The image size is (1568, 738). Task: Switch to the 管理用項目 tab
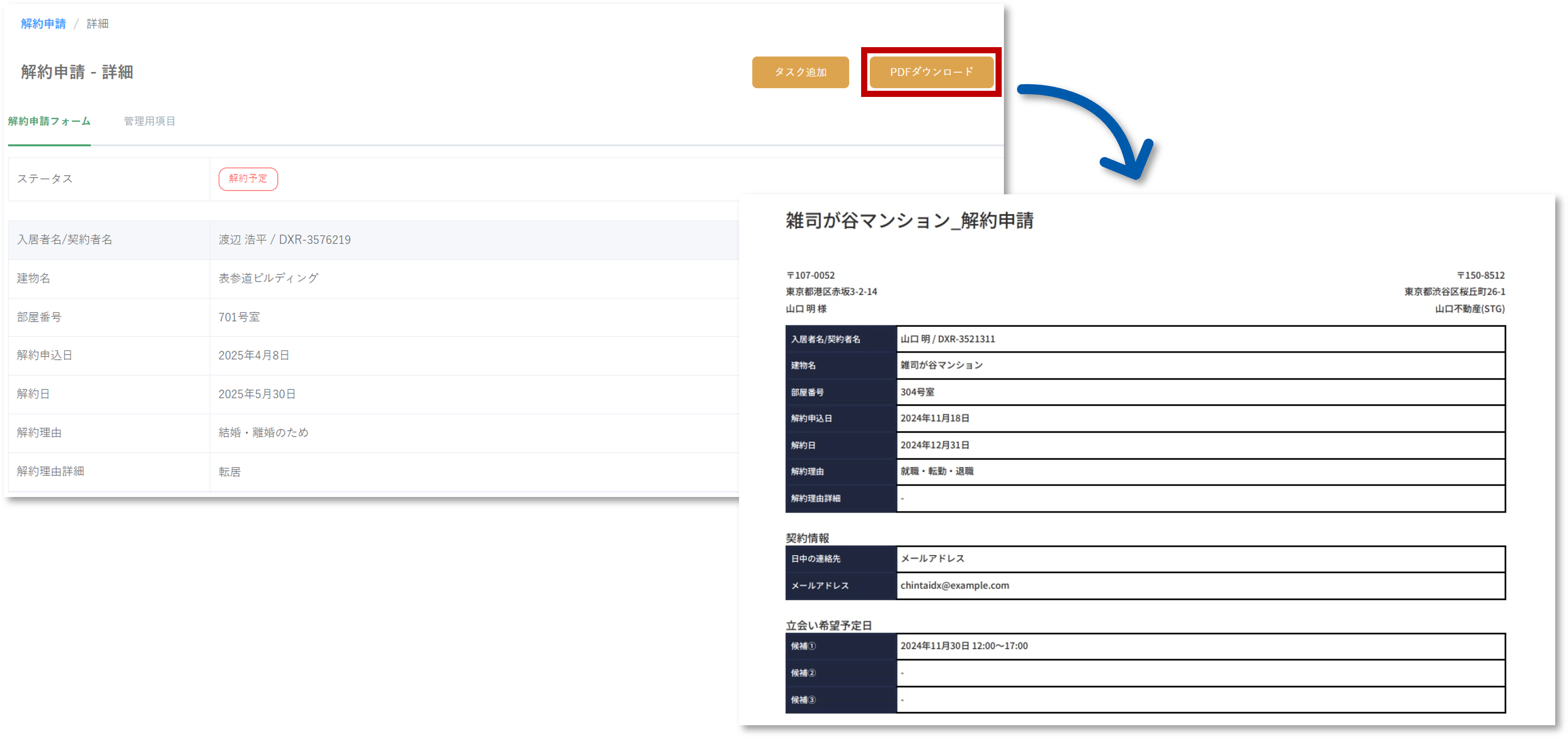tap(149, 120)
